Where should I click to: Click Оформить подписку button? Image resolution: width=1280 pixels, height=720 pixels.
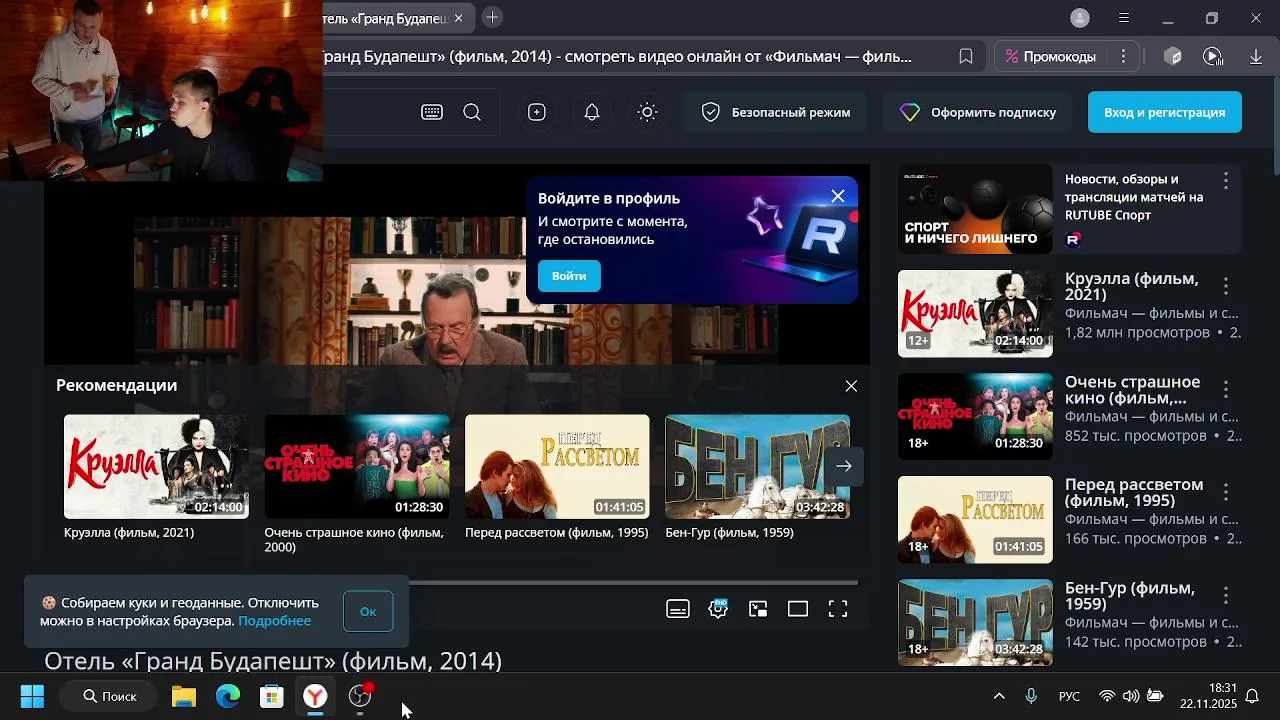click(978, 112)
